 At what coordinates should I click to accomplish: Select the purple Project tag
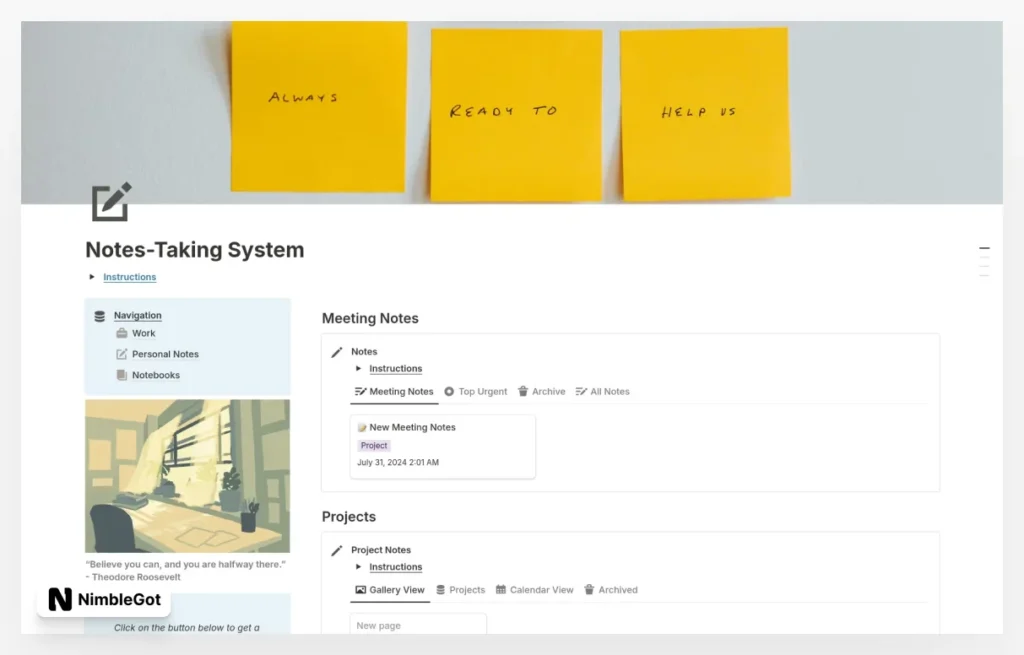tap(373, 445)
